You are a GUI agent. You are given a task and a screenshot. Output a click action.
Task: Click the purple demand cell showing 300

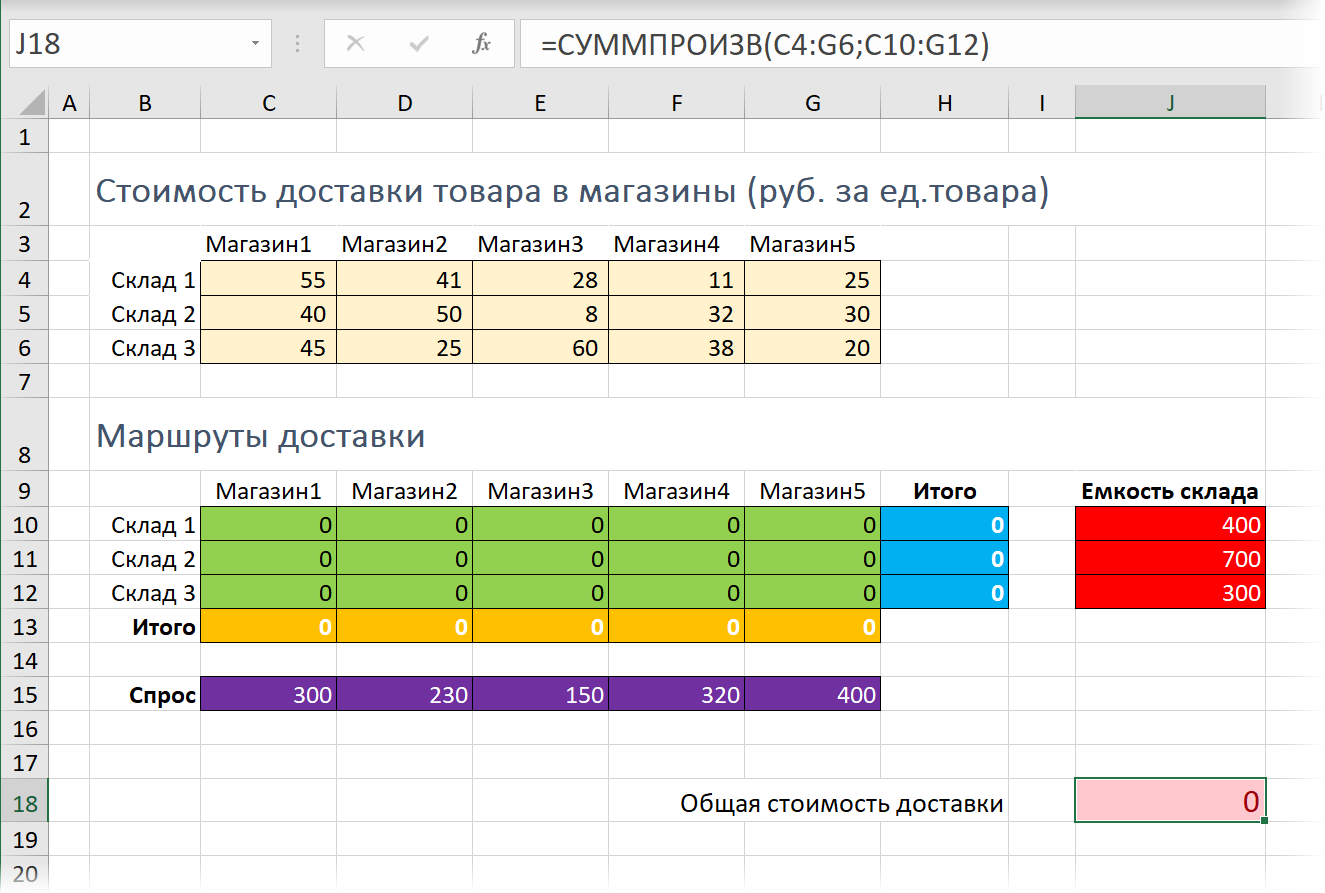tap(268, 694)
